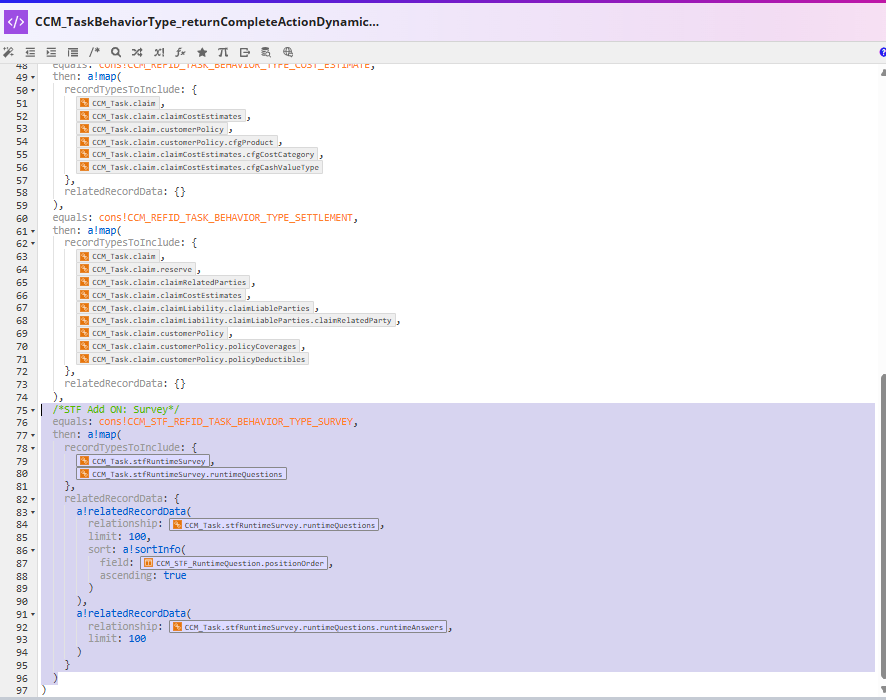Click the CCM_Task.claim.claimCostEstimates.cfgCostCategory chip
Viewport: 886px width, 700px height.
pyautogui.click(x=197, y=154)
